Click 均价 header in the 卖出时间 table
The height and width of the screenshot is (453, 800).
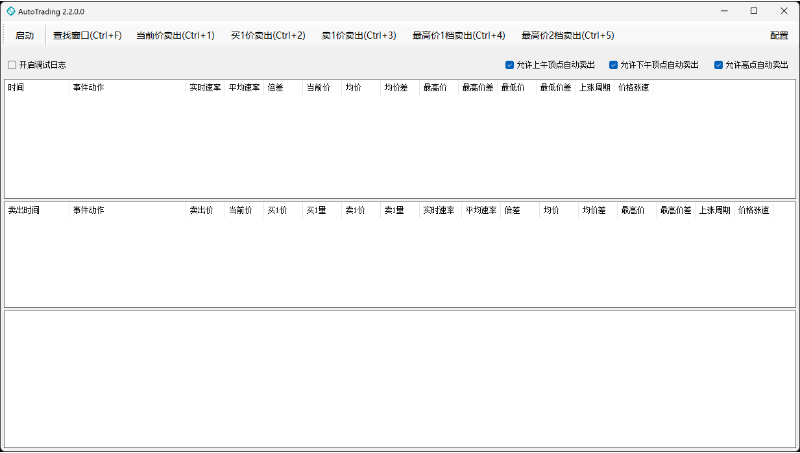point(559,210)
